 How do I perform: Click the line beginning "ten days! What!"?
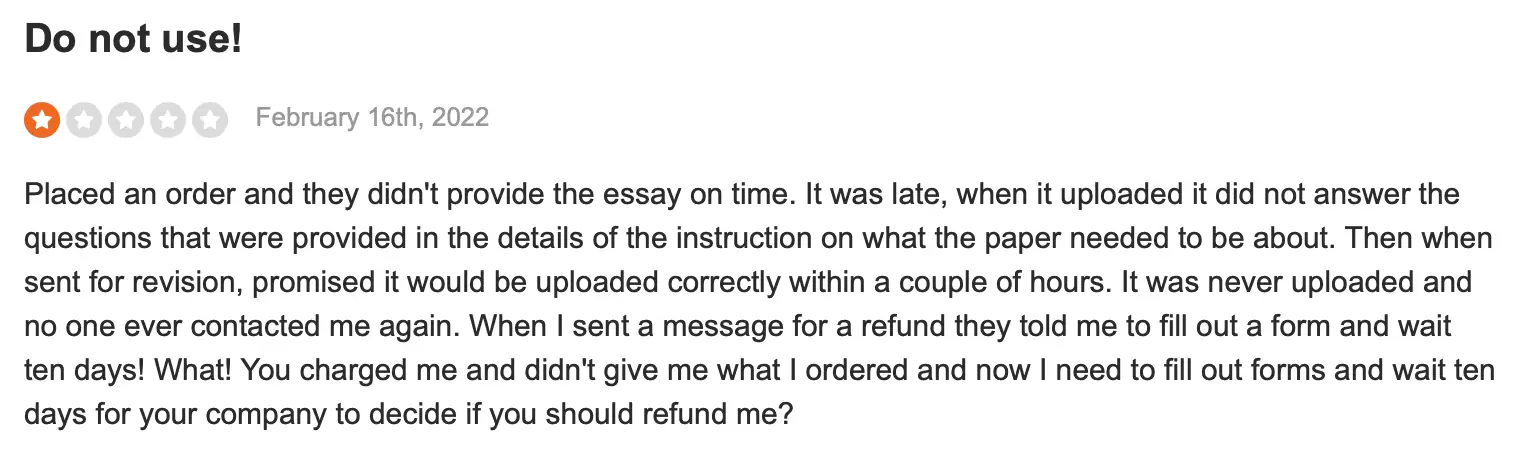[759, 371]
